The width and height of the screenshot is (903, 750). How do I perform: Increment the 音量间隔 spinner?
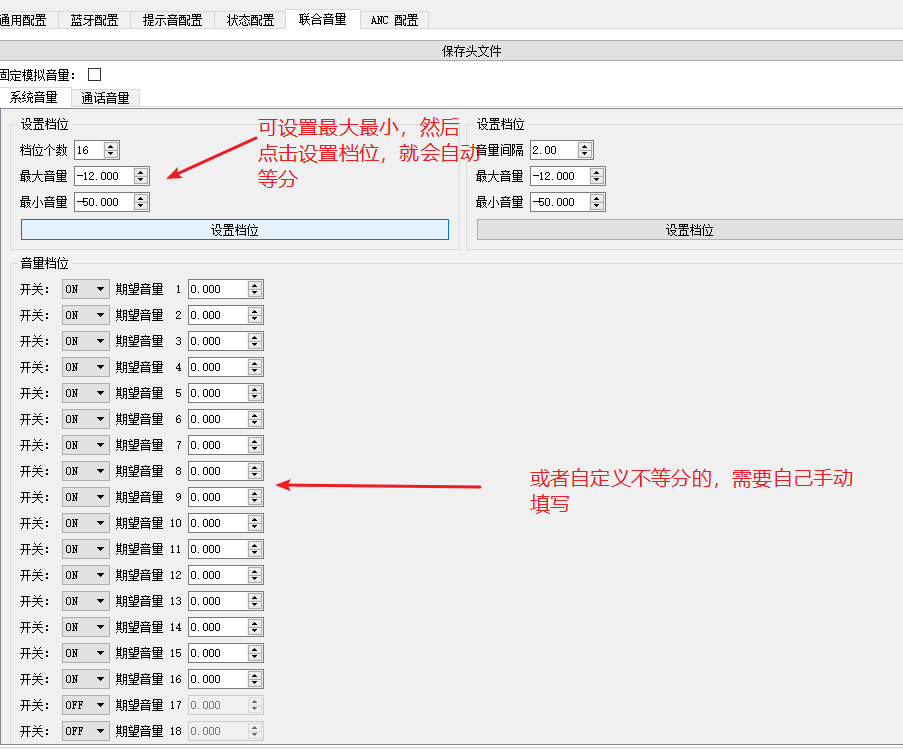584,146
